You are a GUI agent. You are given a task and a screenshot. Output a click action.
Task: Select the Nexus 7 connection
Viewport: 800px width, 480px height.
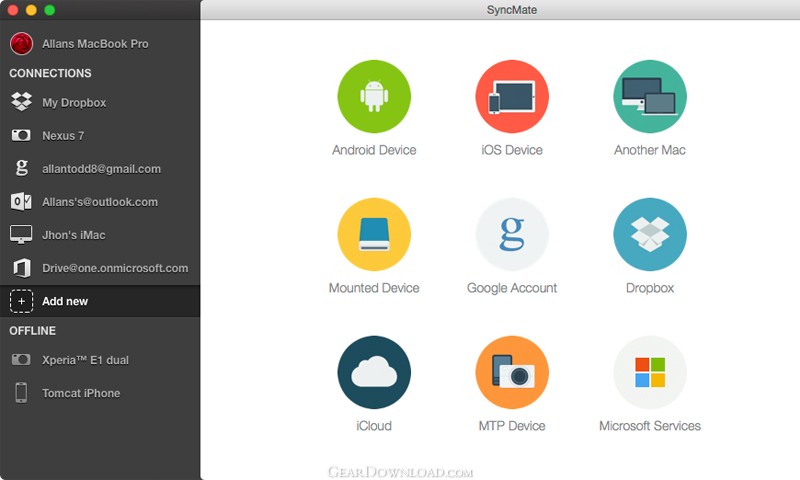click(x=100, y=135)
